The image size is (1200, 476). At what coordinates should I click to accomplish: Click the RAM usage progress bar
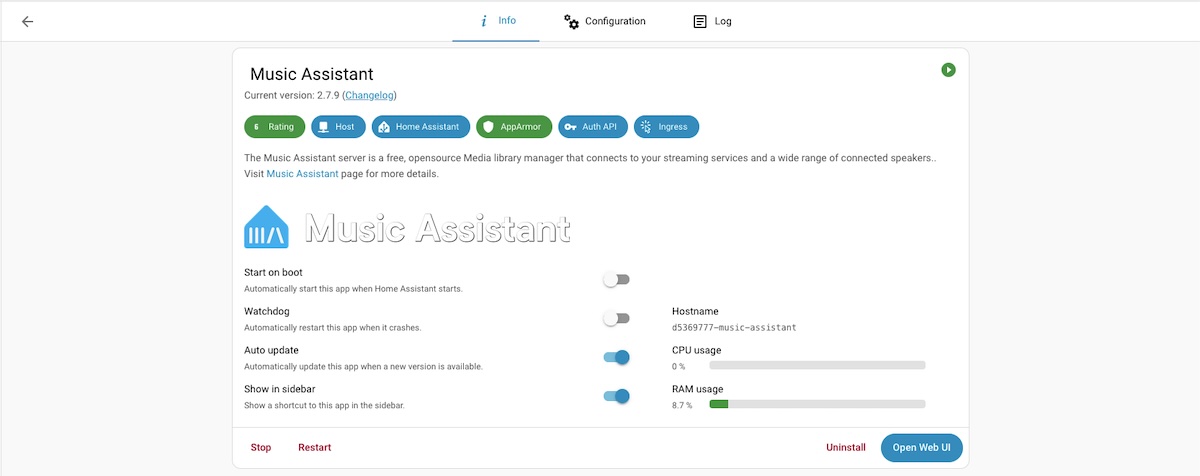[817, 404]
